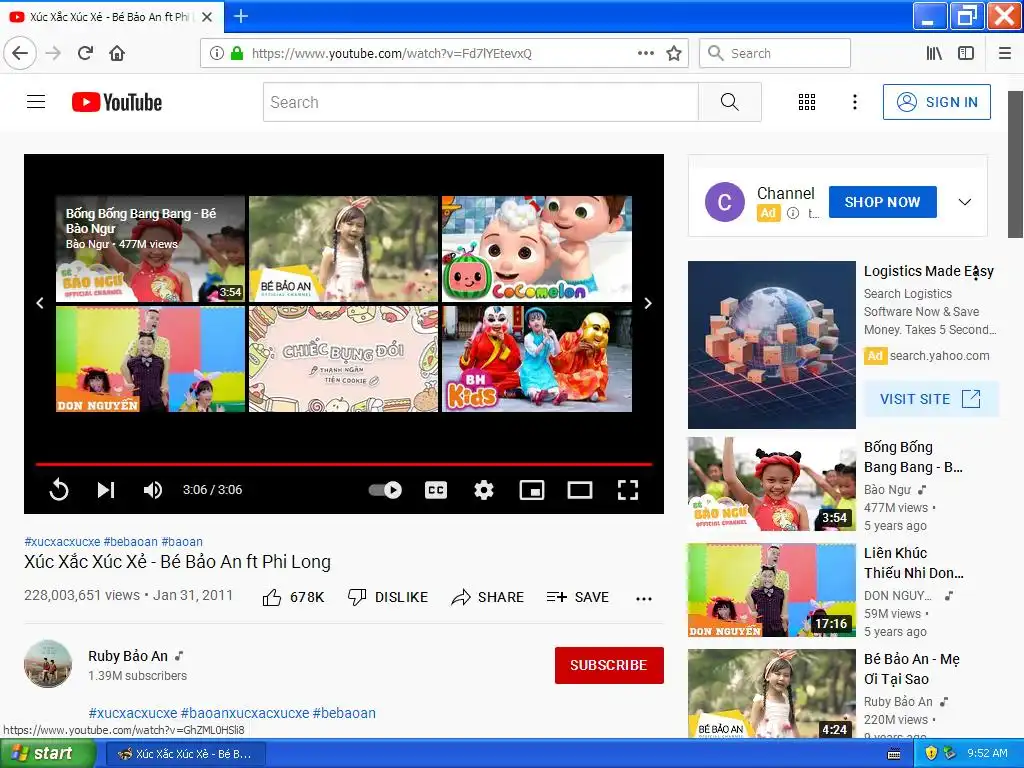Open Bống Bống Bang Bang sidebar video
Image resolution: width=1024 pixels, height=768 pixels.
772,484
